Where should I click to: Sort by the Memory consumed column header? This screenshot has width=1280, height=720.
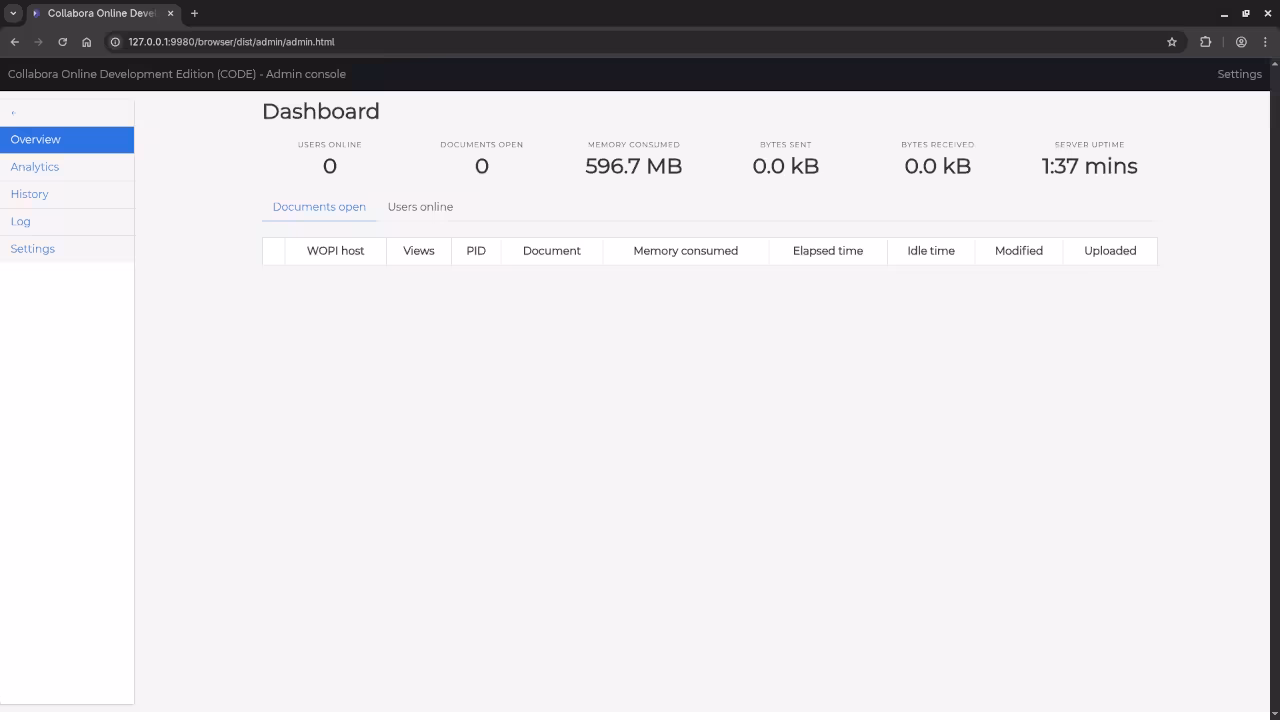pyautogui.click(x=685, y=251)
